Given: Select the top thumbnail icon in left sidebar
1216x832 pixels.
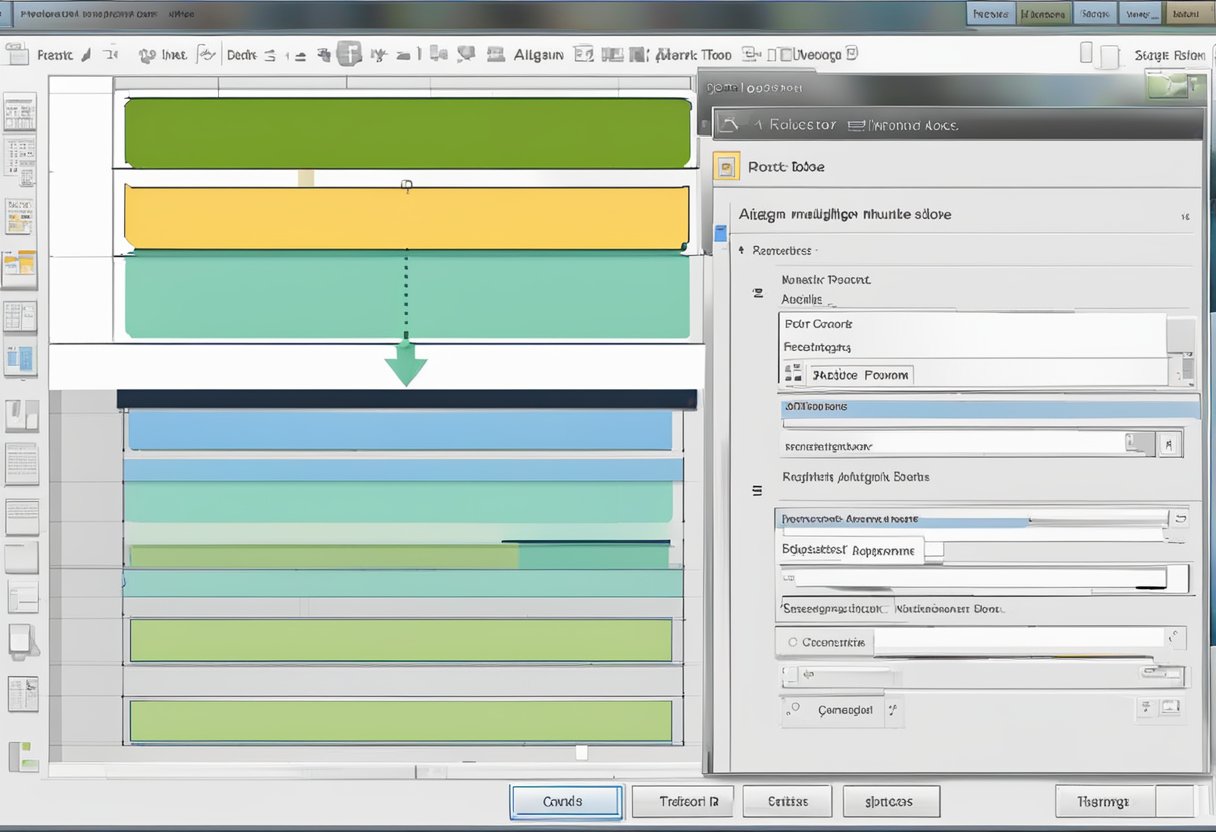Looking at the screenshot, I should pos(20,111).
